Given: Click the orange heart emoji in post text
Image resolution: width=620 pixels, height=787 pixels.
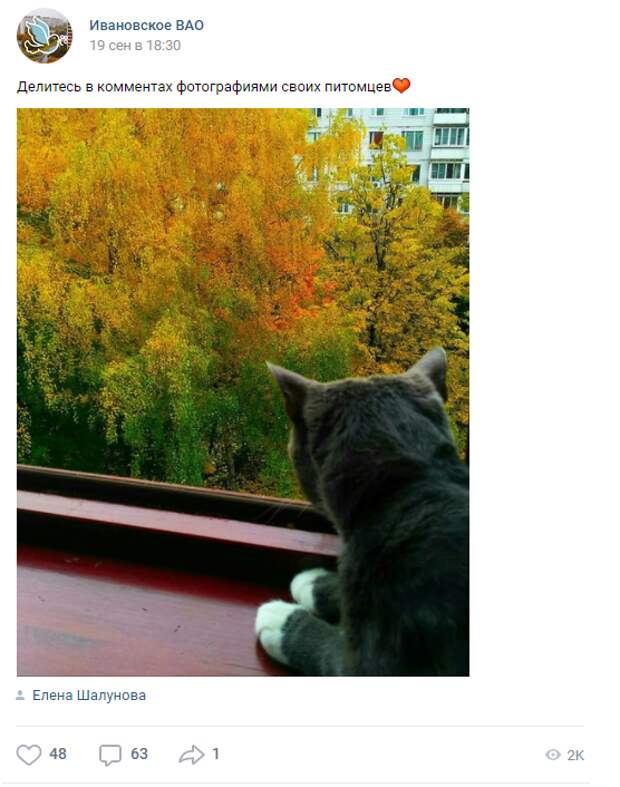Looking at the screenshot, I should click(401, 86).
